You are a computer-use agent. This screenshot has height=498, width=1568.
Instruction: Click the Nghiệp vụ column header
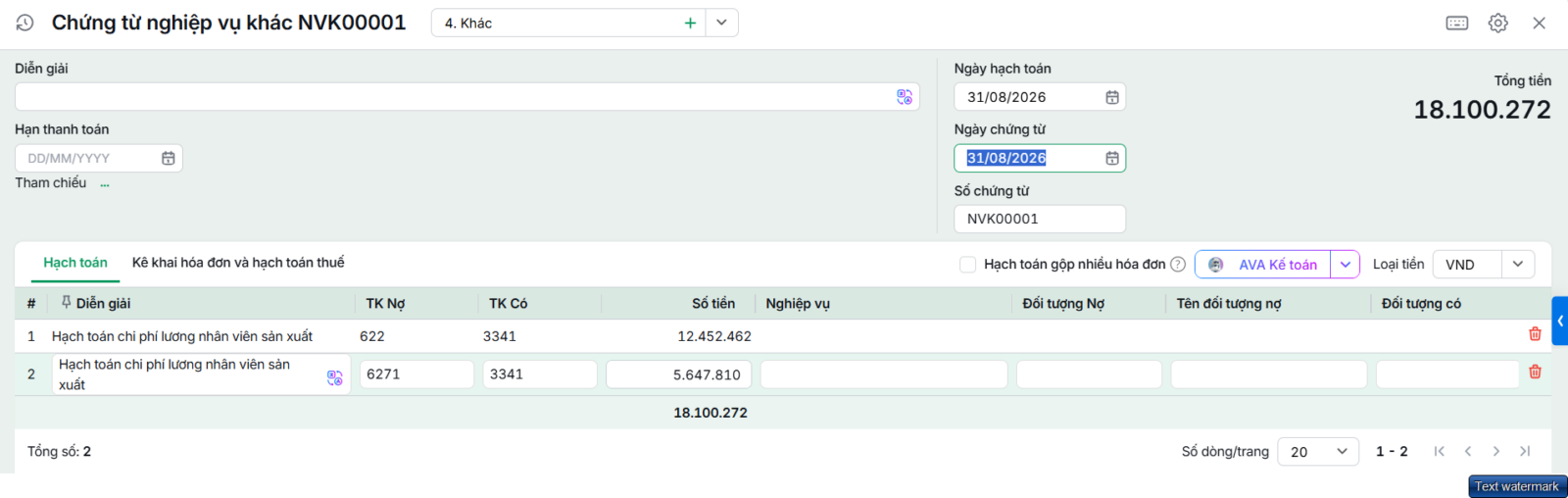pos(798,304)
